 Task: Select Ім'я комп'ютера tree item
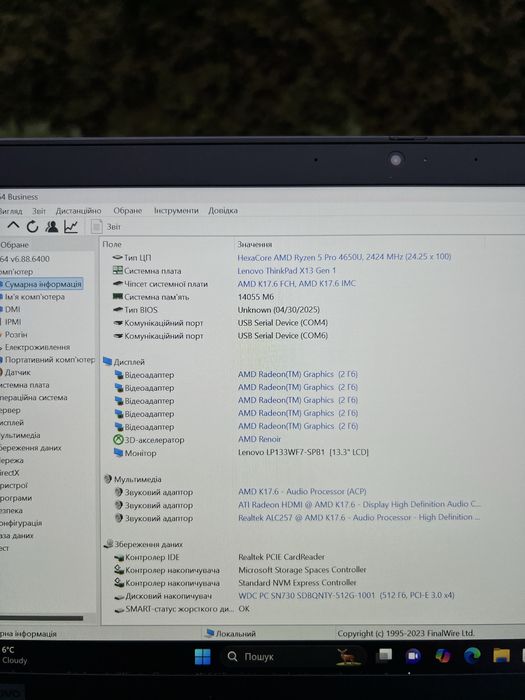tap(34, 296)
